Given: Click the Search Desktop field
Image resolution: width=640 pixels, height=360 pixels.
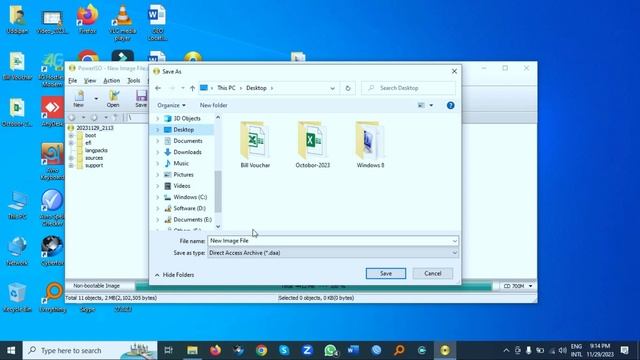Looking at the screenshot, I should [x=408, y=88].
